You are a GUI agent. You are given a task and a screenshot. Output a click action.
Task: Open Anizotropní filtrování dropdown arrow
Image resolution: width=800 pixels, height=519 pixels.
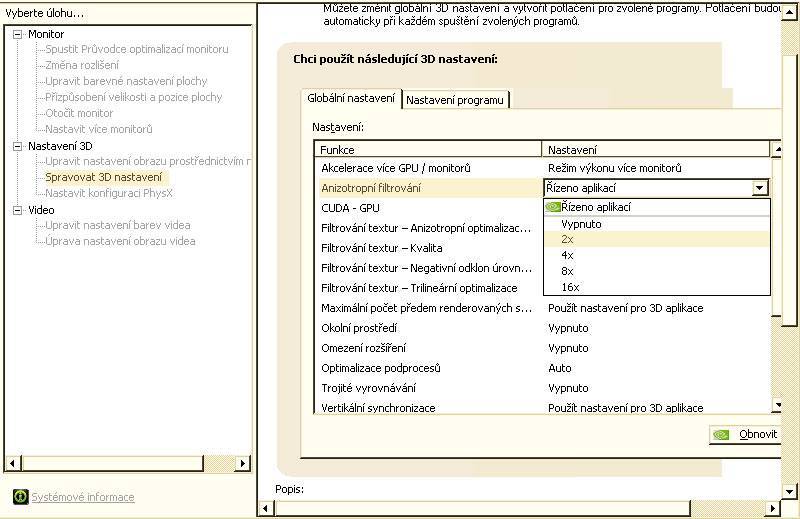coord(760,188)
